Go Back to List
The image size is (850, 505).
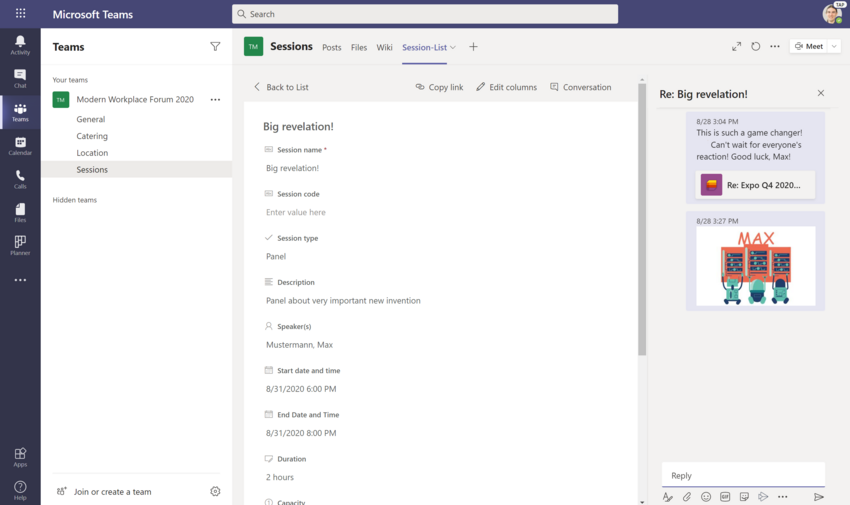click(281, 87)
